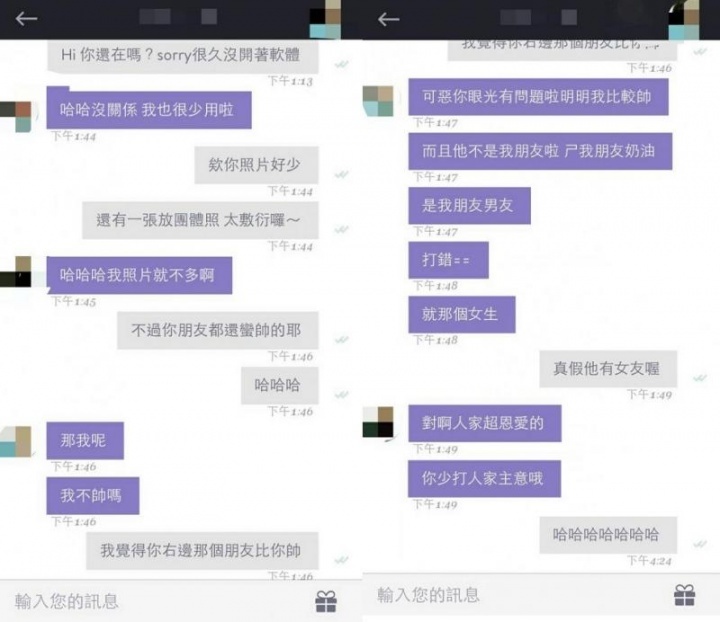Open profile picture in left chat header

tap(325, 19)
